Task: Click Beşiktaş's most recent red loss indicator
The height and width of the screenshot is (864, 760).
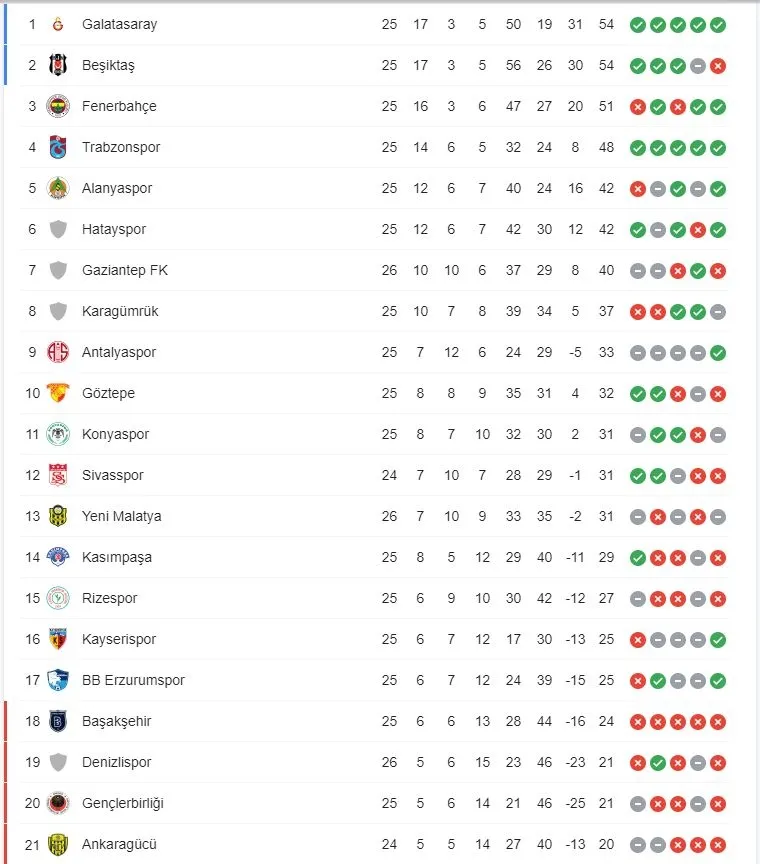Action: click(718, 65)
